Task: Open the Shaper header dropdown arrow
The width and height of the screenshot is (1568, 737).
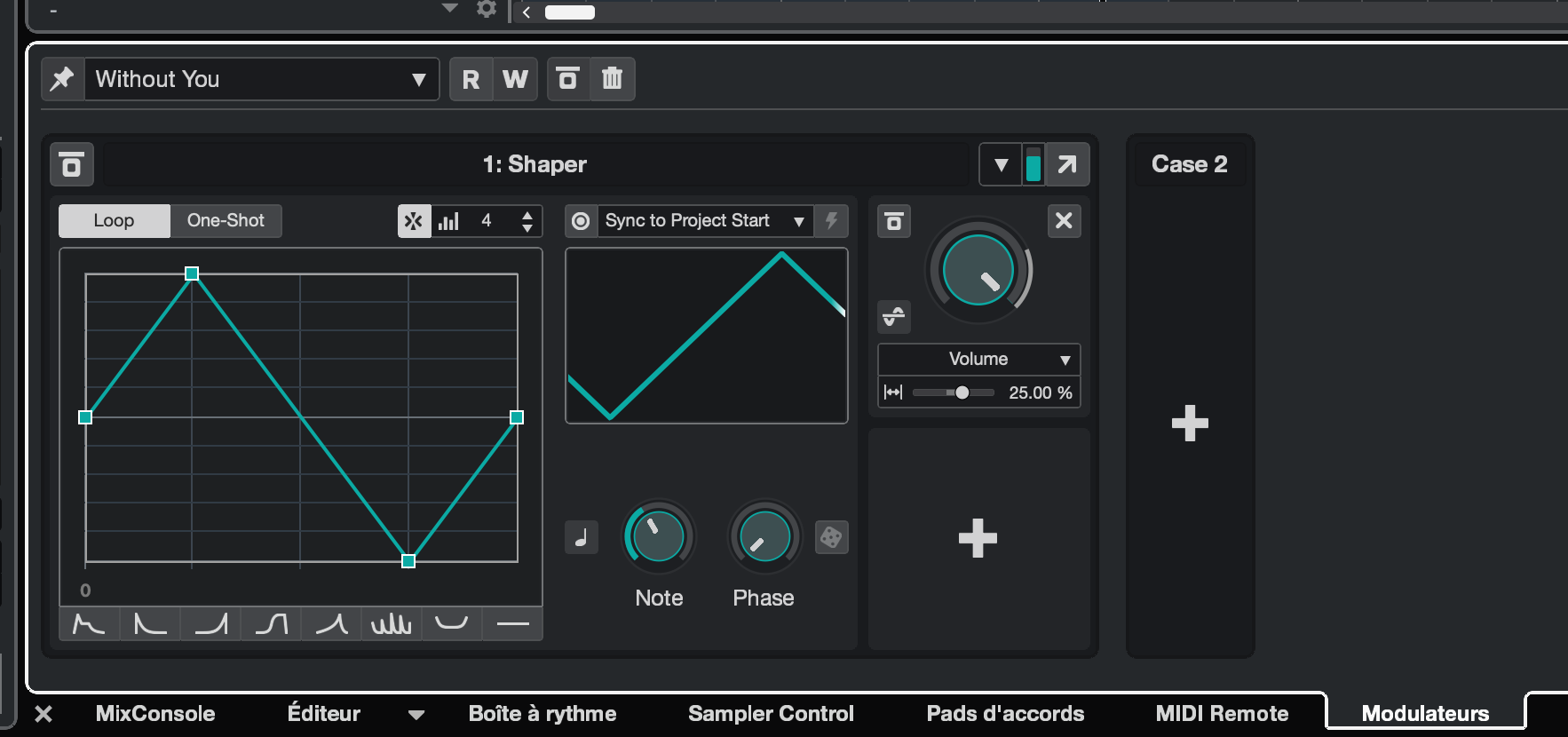Action: click(x=1002, y=164)
